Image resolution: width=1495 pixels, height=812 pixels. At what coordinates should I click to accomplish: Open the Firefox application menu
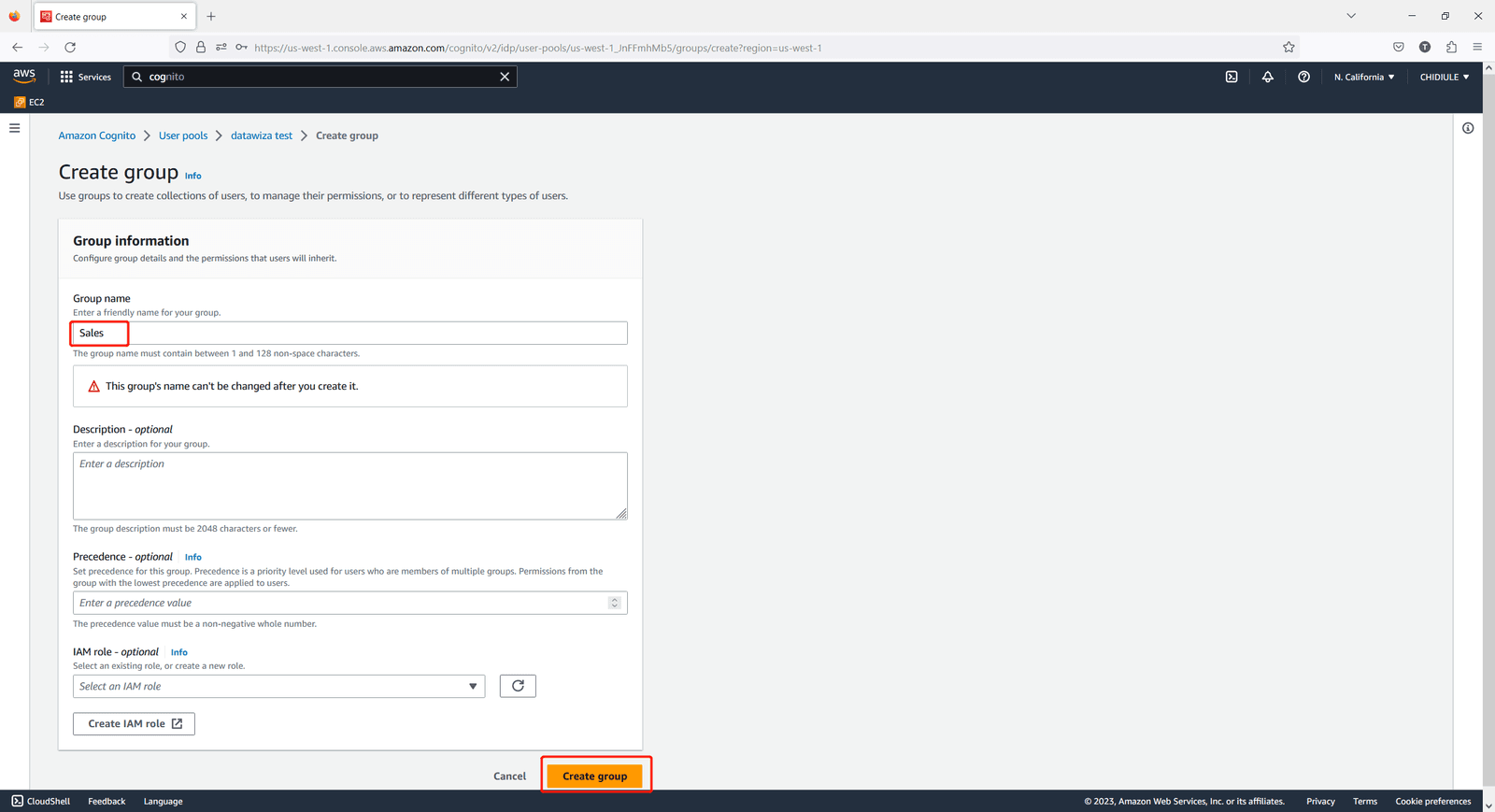coord(1477,47)
